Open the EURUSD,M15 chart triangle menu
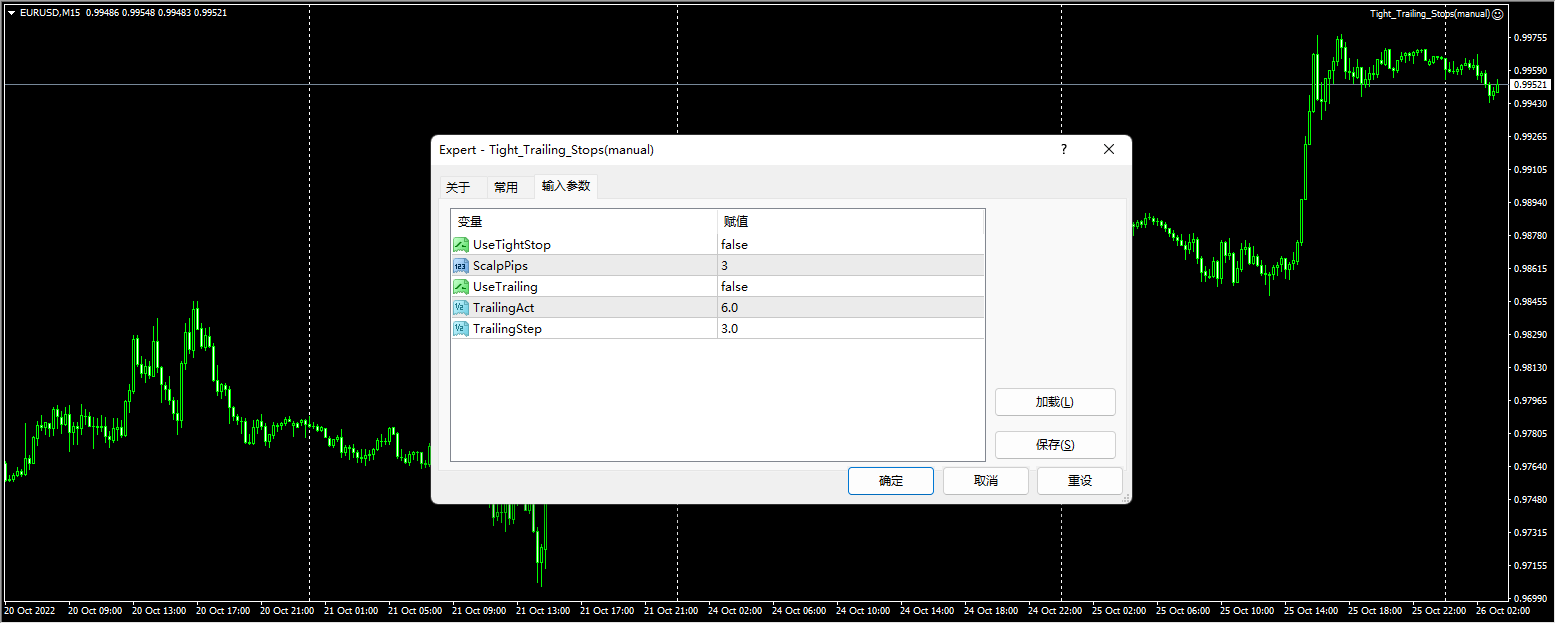Image resolution: width=1556 pixels, height=624 pixels. (11, 13)
